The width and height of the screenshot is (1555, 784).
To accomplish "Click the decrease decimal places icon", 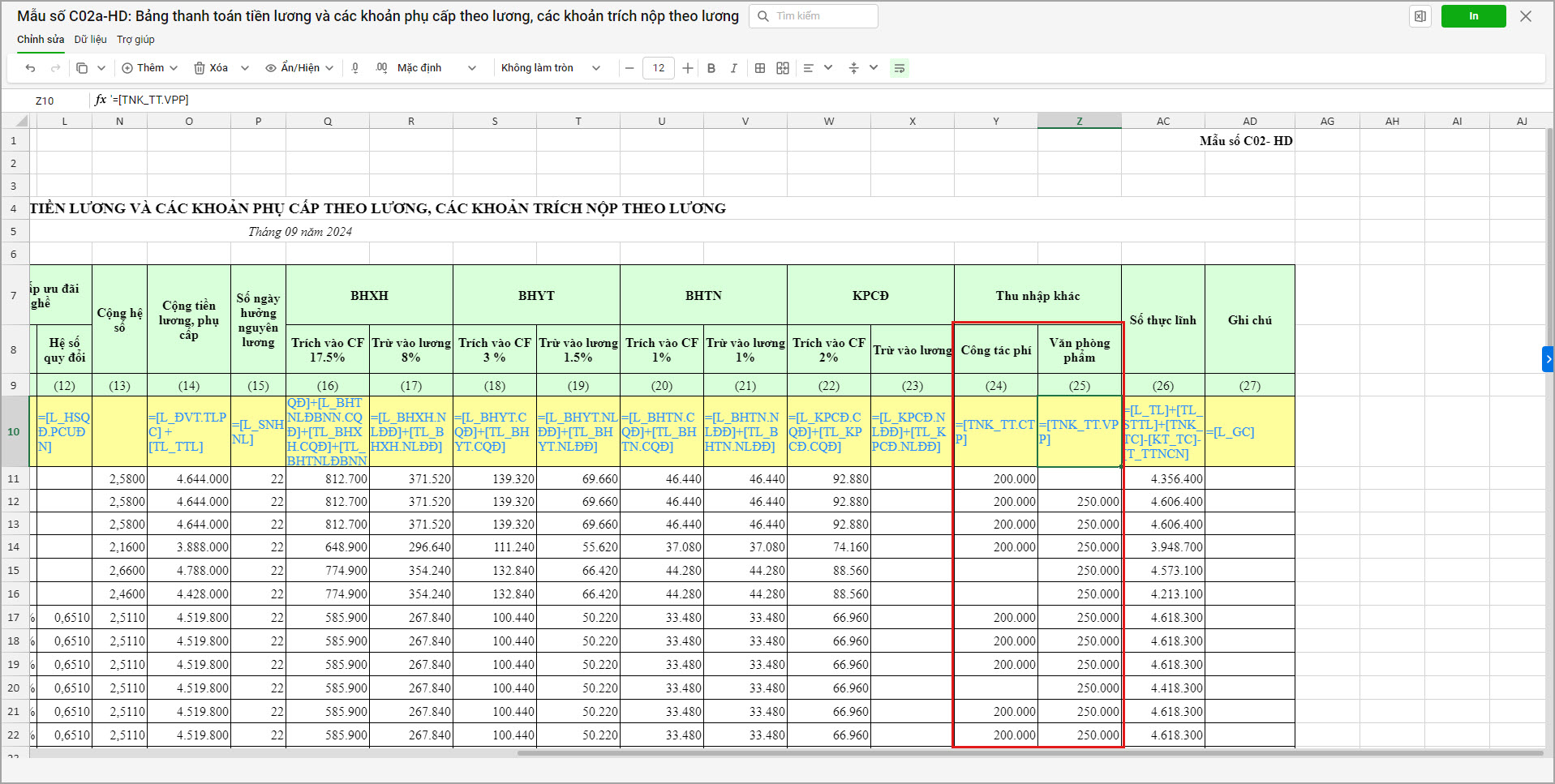I will tap(355, 68).
